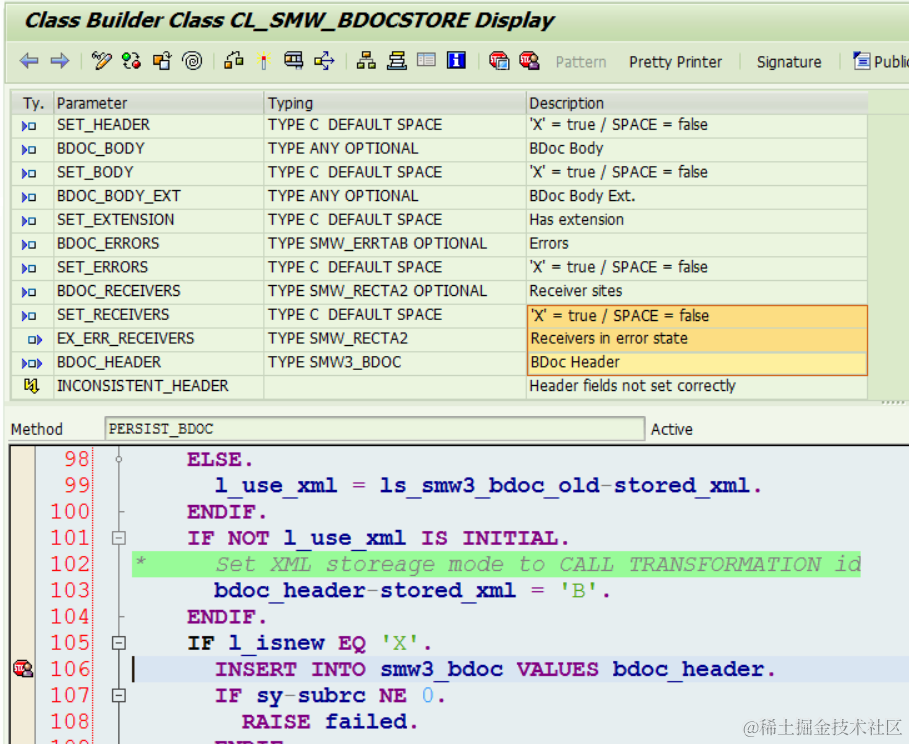Click the Pattern button
This screenshot has height=744, width=909.
coord(580,61)
